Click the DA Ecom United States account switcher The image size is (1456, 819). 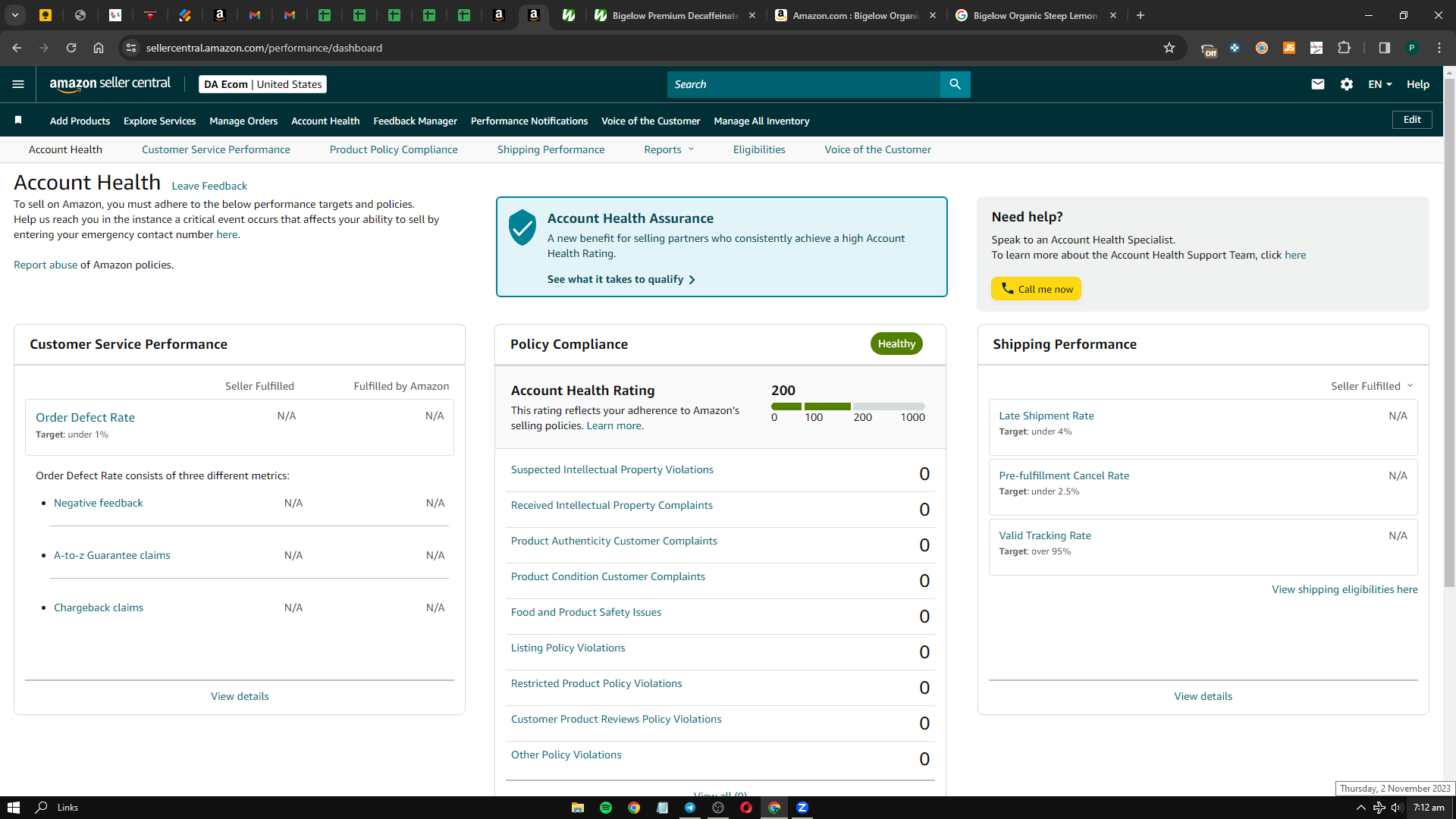click(x=262, y=84)
